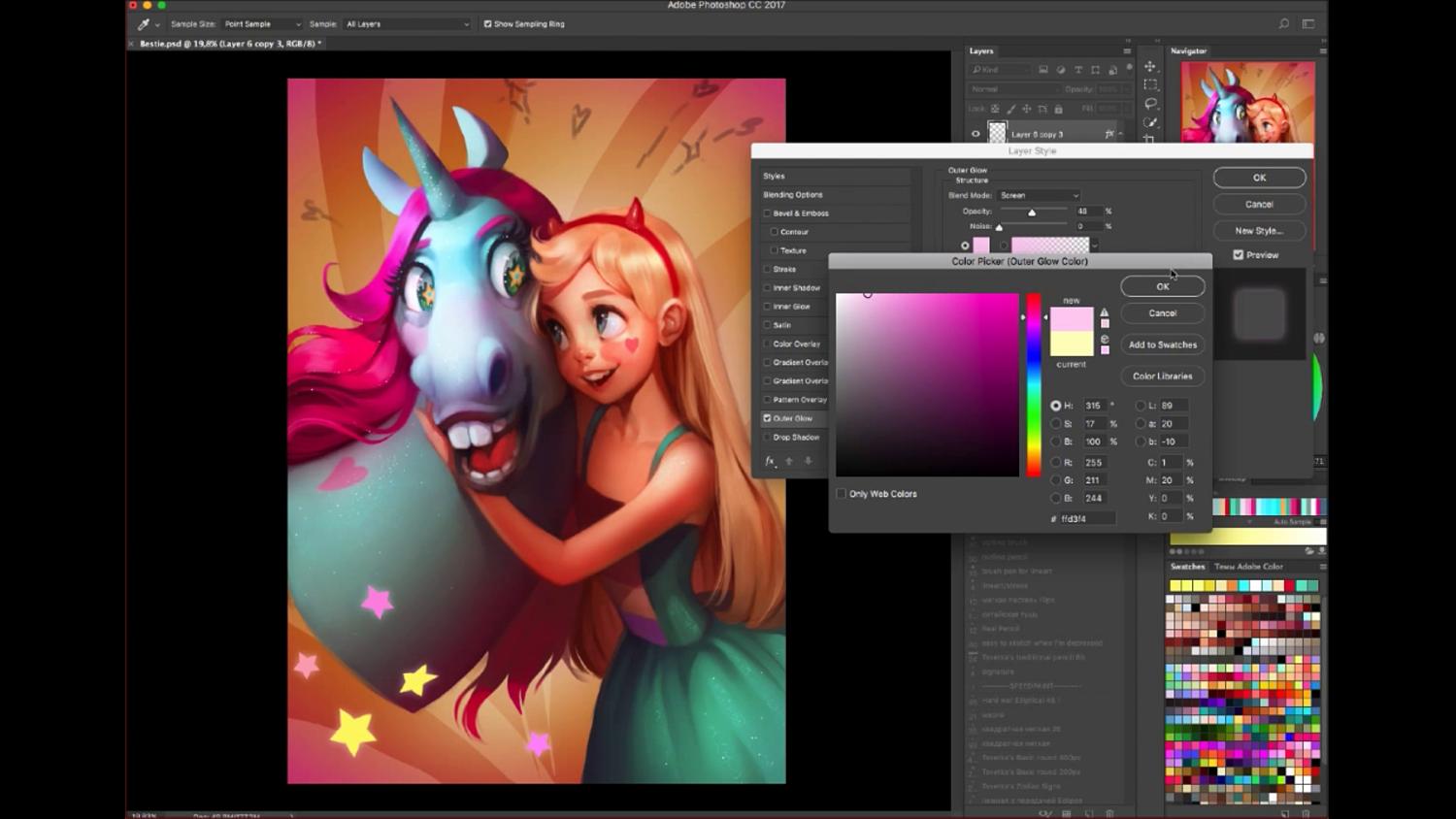1456x819 pixels.
Task: Move effect up arrow in Layer Style
Action: [789, 461]
